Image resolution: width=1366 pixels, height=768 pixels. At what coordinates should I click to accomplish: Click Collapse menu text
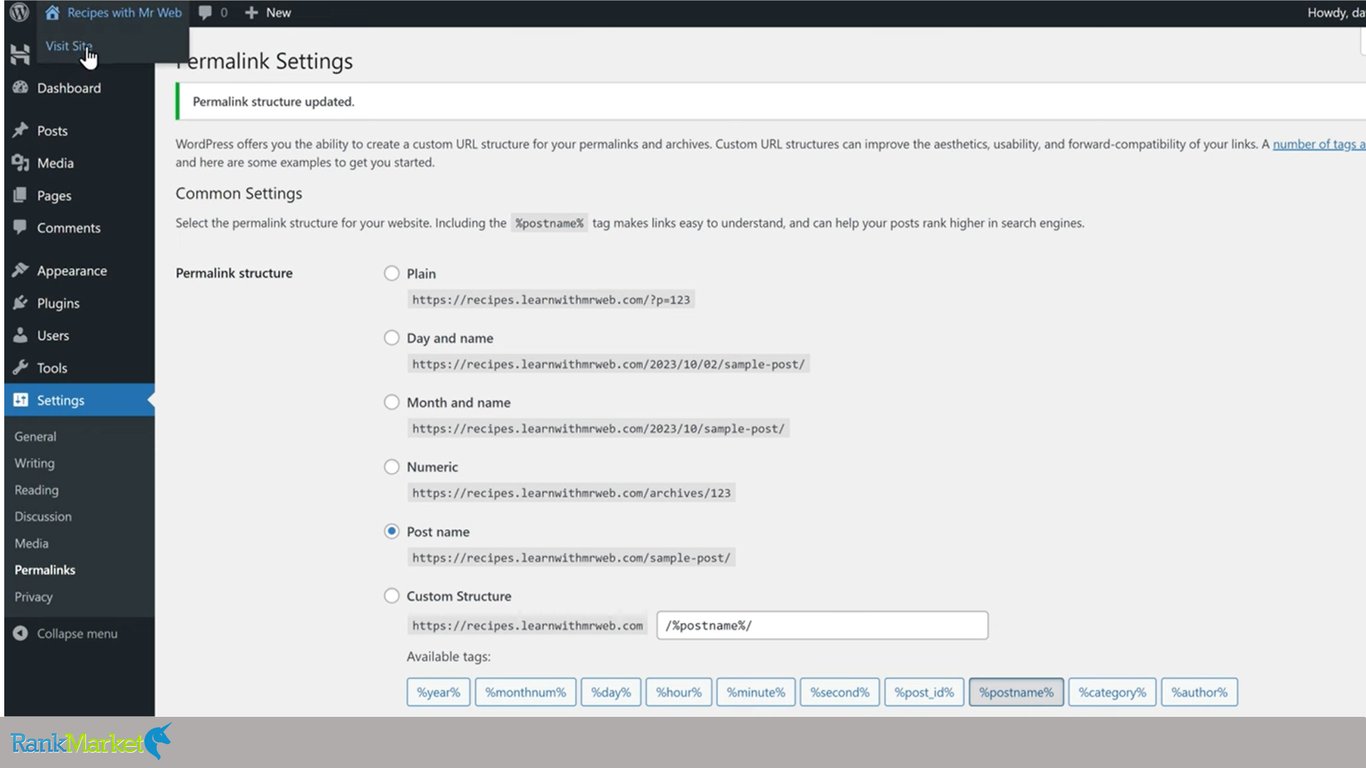[x=77, y=634]
